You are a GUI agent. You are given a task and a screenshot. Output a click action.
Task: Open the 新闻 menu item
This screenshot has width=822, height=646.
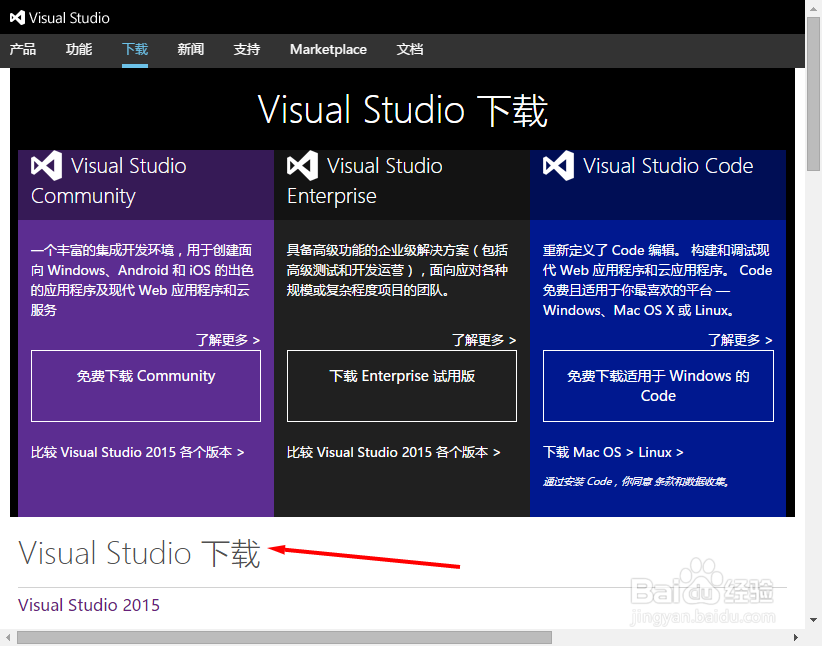pos(190,49)
